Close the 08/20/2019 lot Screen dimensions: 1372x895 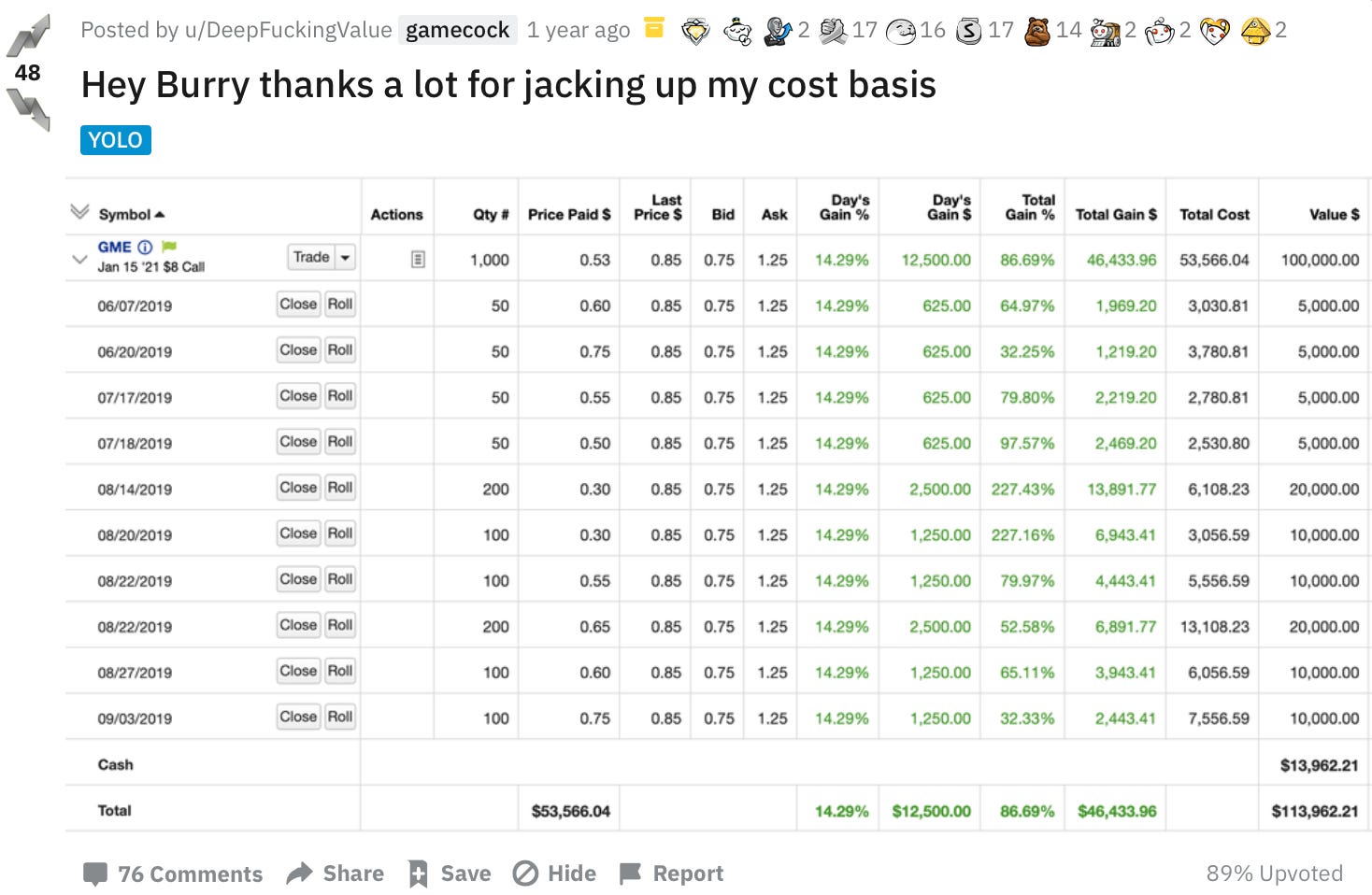pos(298,533)
